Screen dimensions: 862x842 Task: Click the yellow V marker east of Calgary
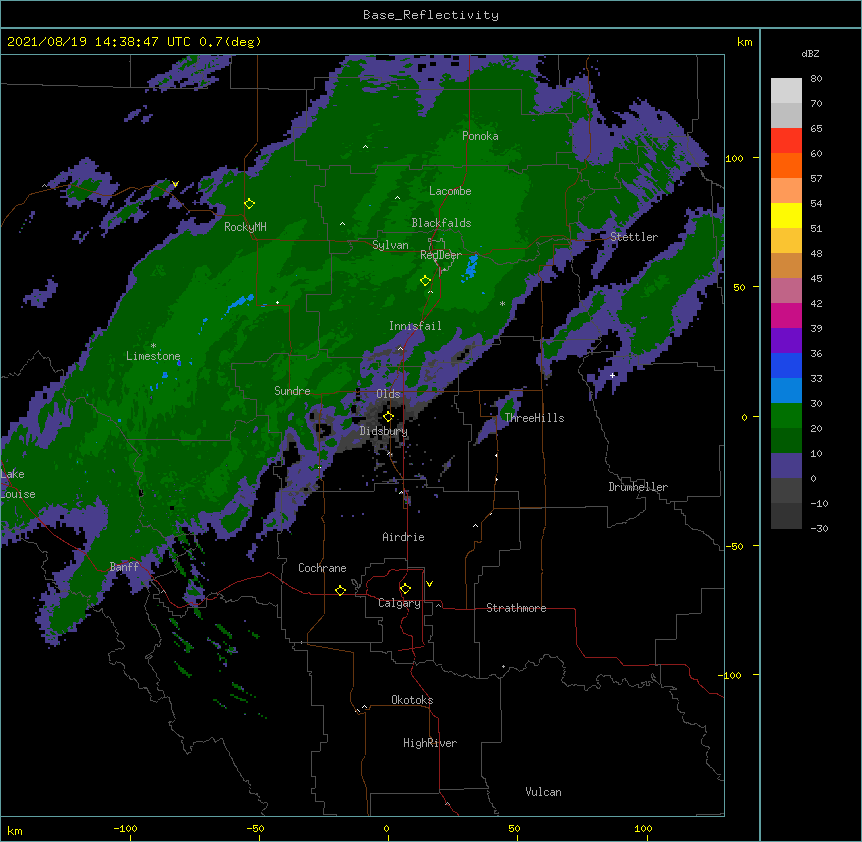click(x=429, y=584)
